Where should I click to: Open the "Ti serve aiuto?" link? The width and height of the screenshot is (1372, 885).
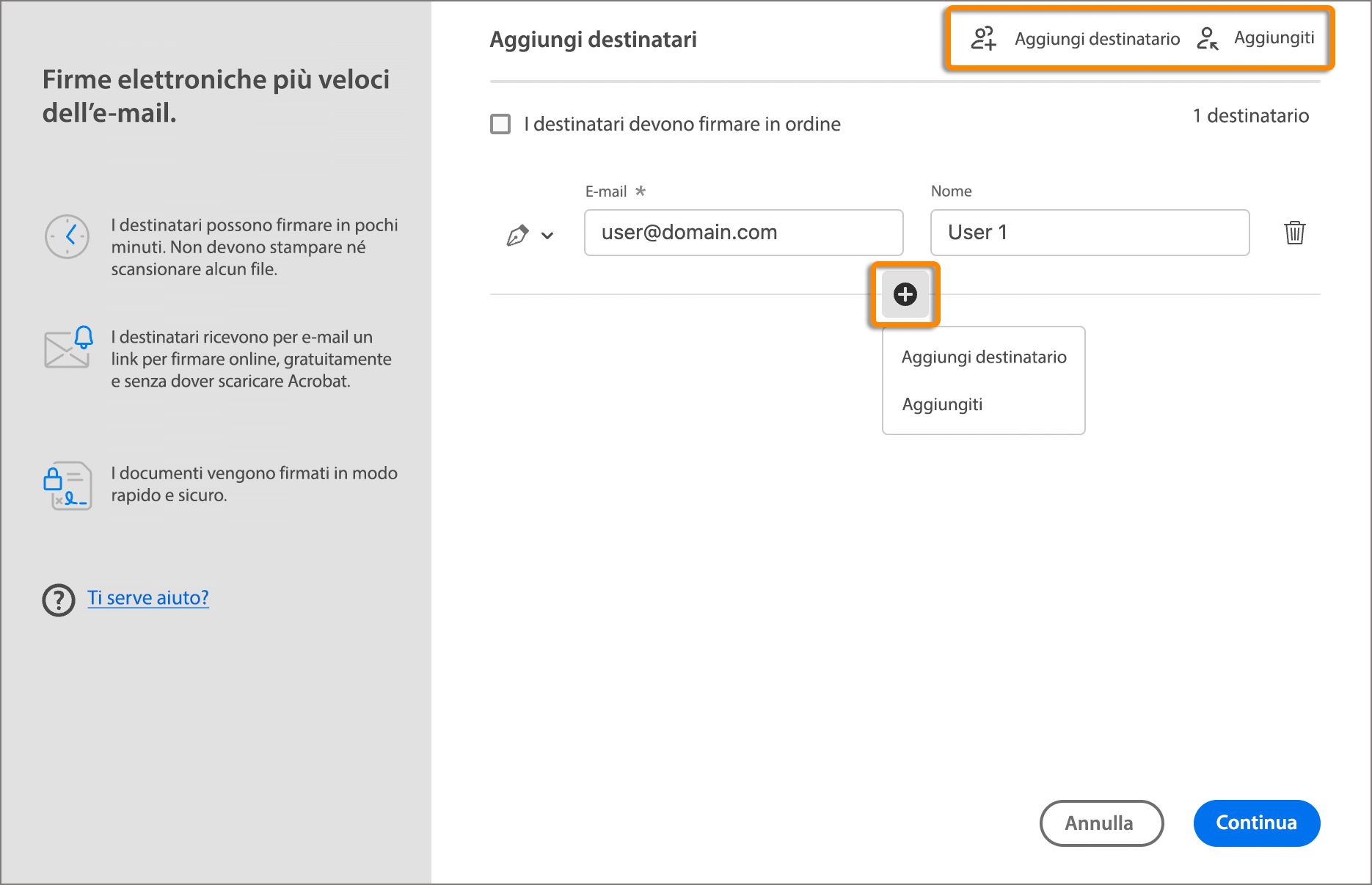click(x=148, y=598)
